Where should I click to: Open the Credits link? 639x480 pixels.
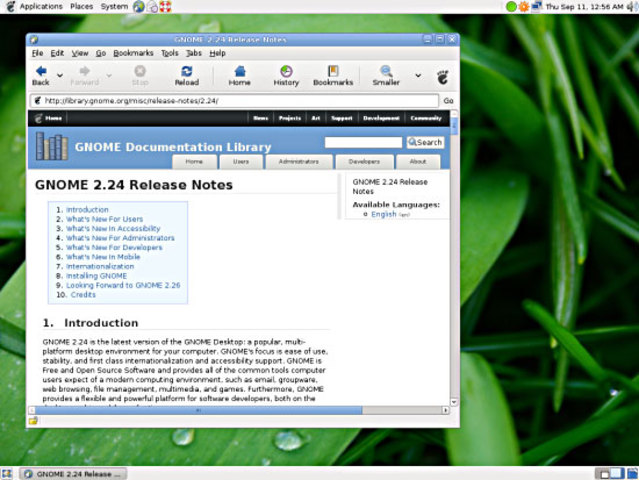point(83,295)
